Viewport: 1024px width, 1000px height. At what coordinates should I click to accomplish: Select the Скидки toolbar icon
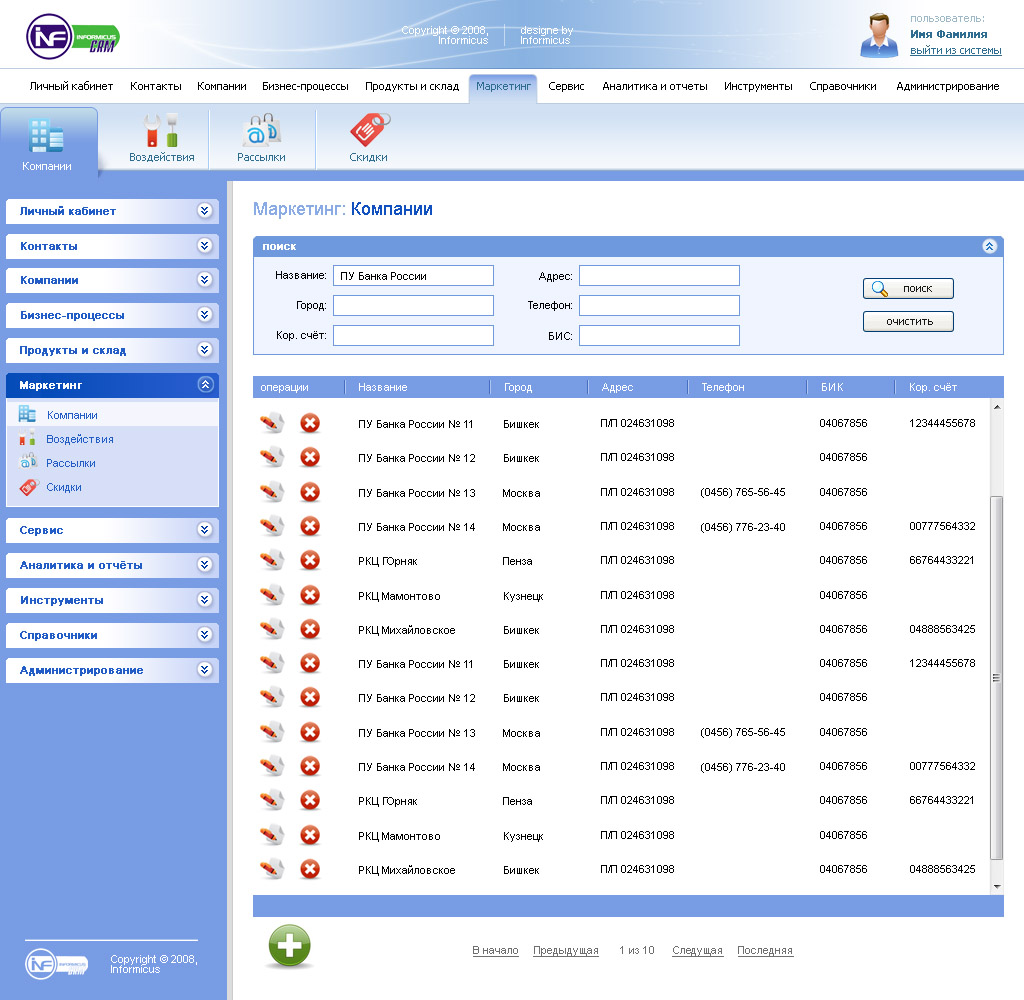368,138
